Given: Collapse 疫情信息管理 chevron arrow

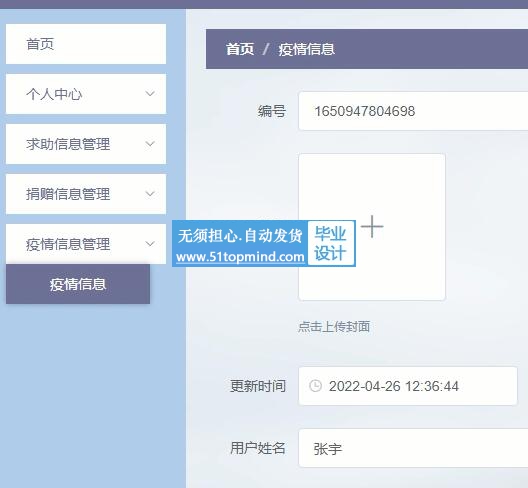Looking at the screenshot, I should pyautogui.click(x=150, y=243).
